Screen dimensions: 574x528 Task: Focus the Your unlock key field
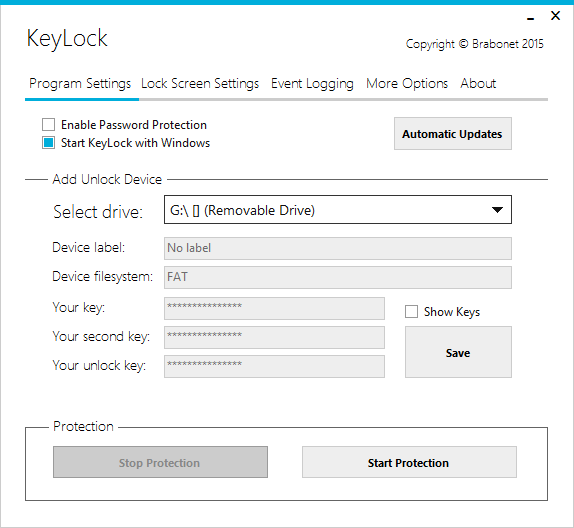coord(274,366)
